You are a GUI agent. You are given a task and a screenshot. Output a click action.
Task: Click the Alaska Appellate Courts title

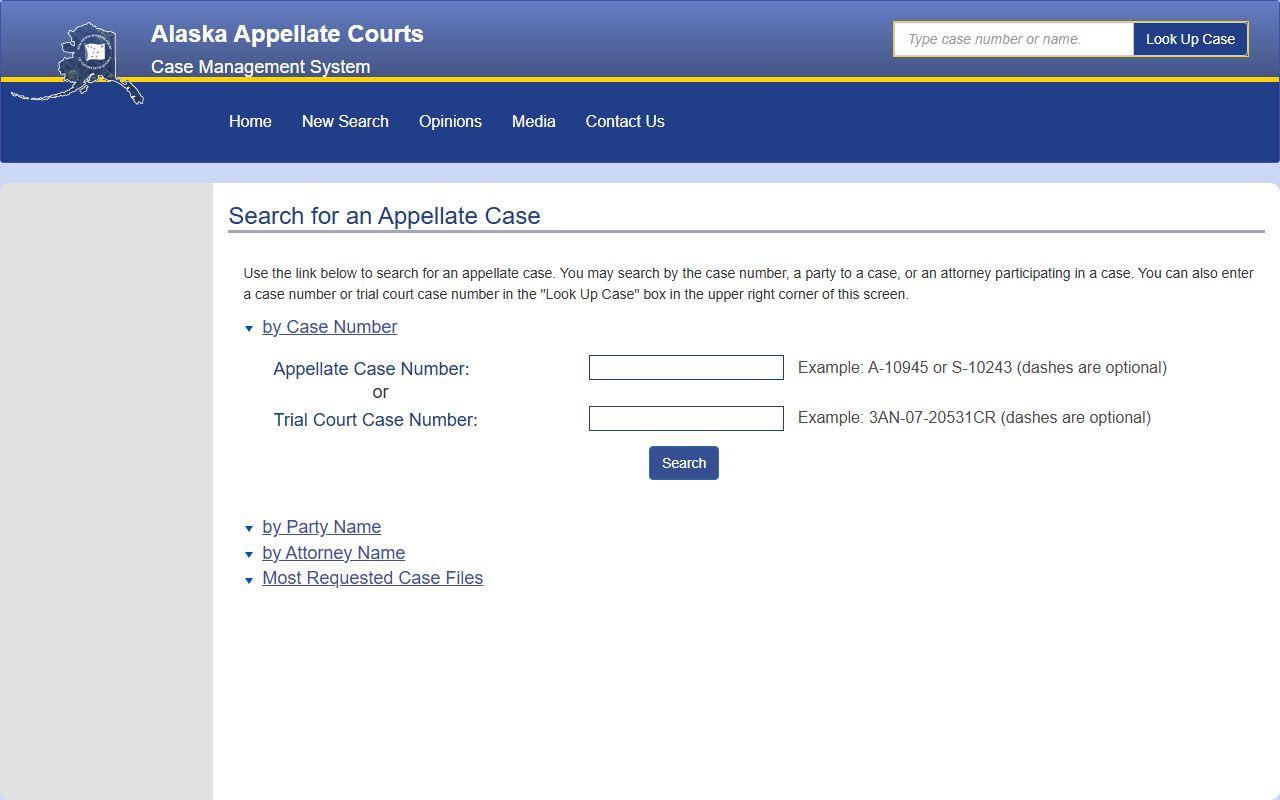pos(287,34)
